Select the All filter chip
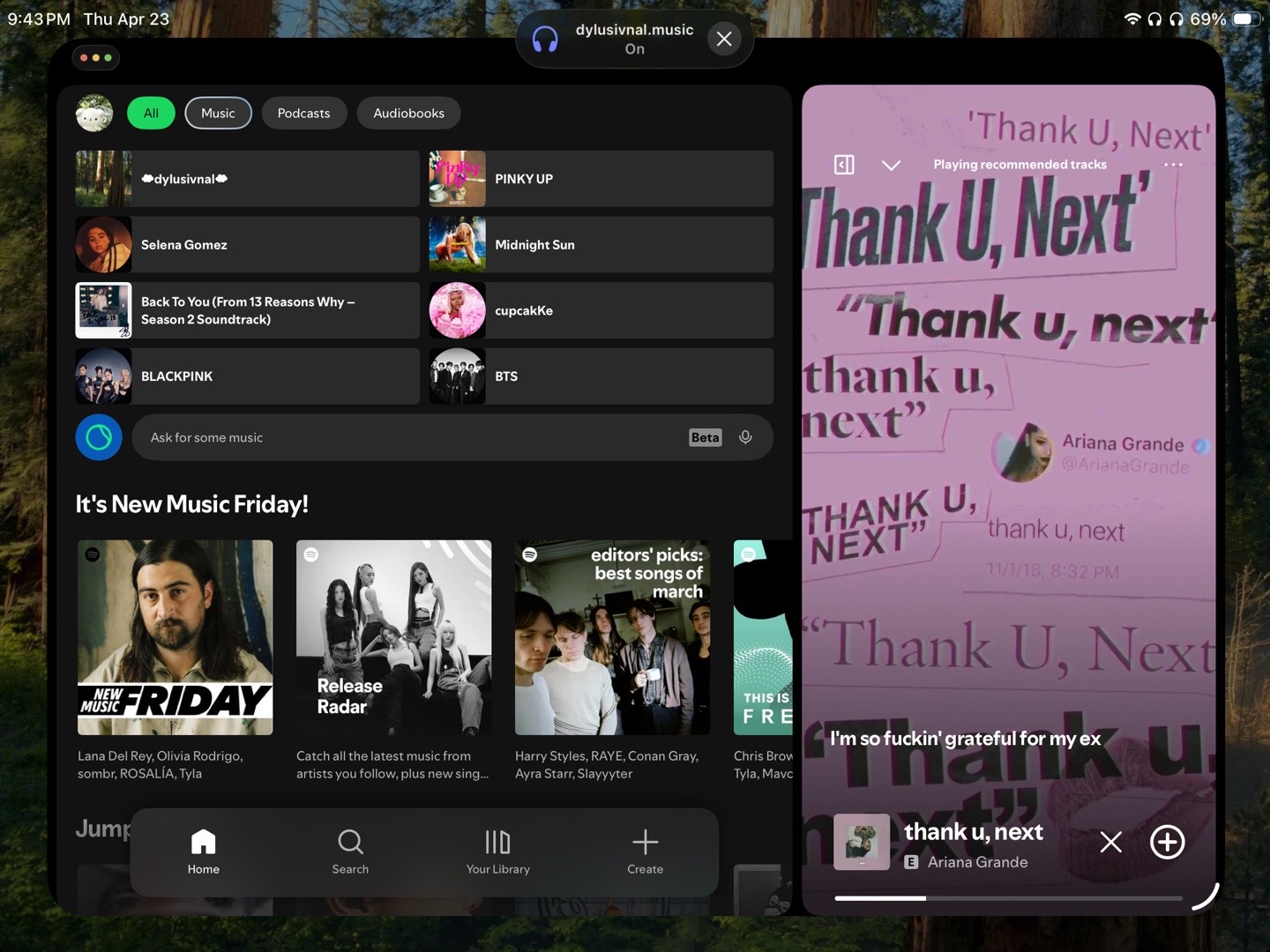The width and height of the screenshot is (1270, 952). coord(152,113)
